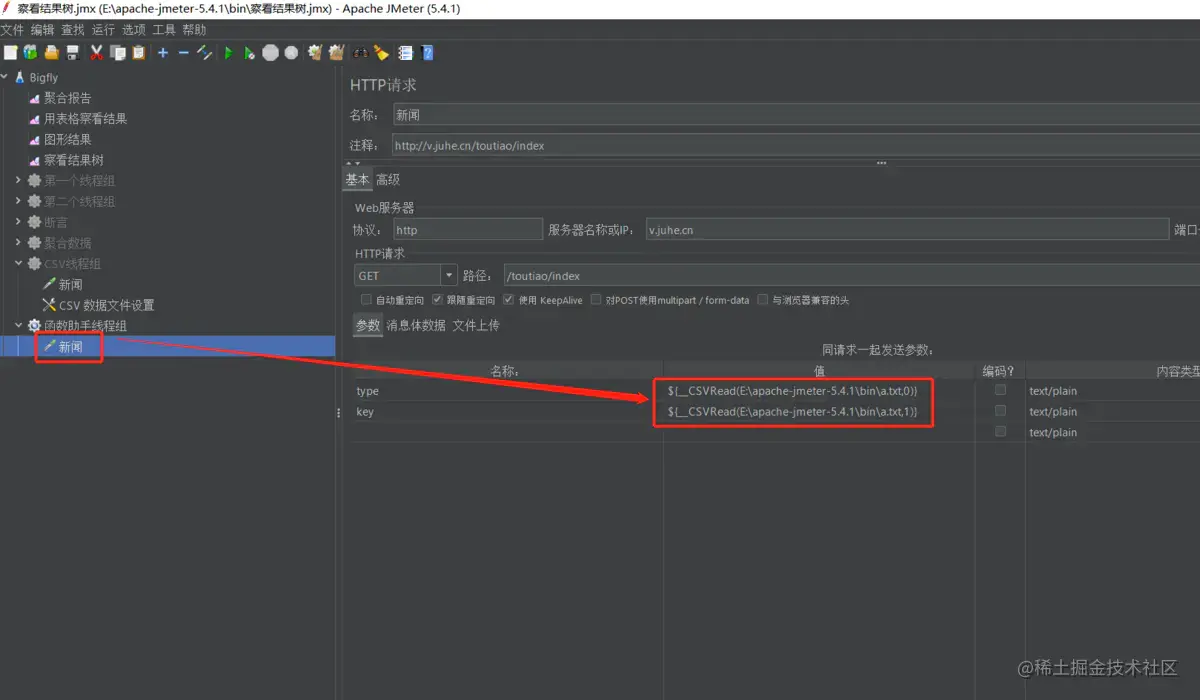Viewport: 1200px width, 700px height.
Task: Click the 名称 field containing 新闻
Action: coord(795,115)
